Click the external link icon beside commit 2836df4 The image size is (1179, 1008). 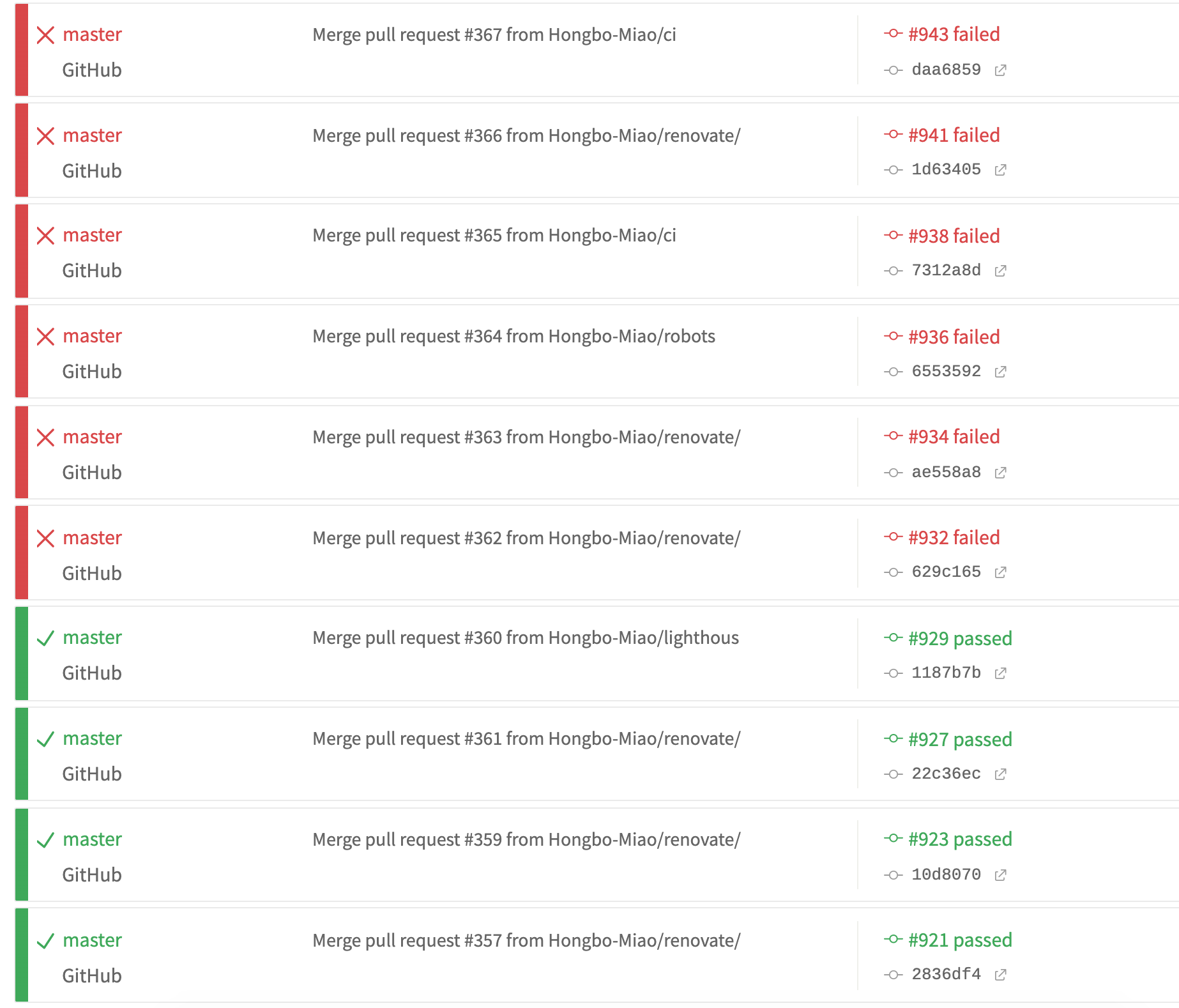tap(1001, 974)
